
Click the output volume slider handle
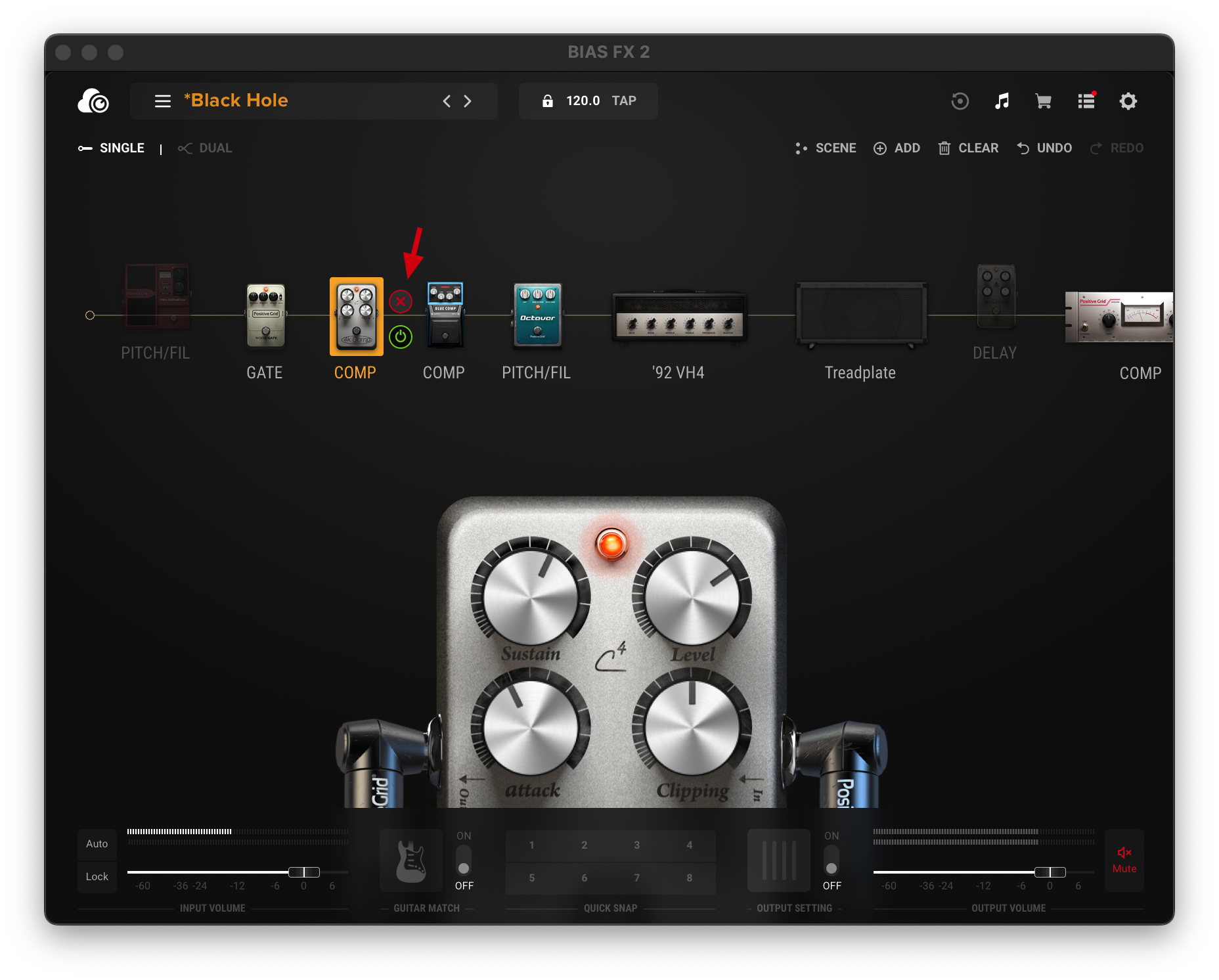pyautogui.click(x=1050, y=872)
